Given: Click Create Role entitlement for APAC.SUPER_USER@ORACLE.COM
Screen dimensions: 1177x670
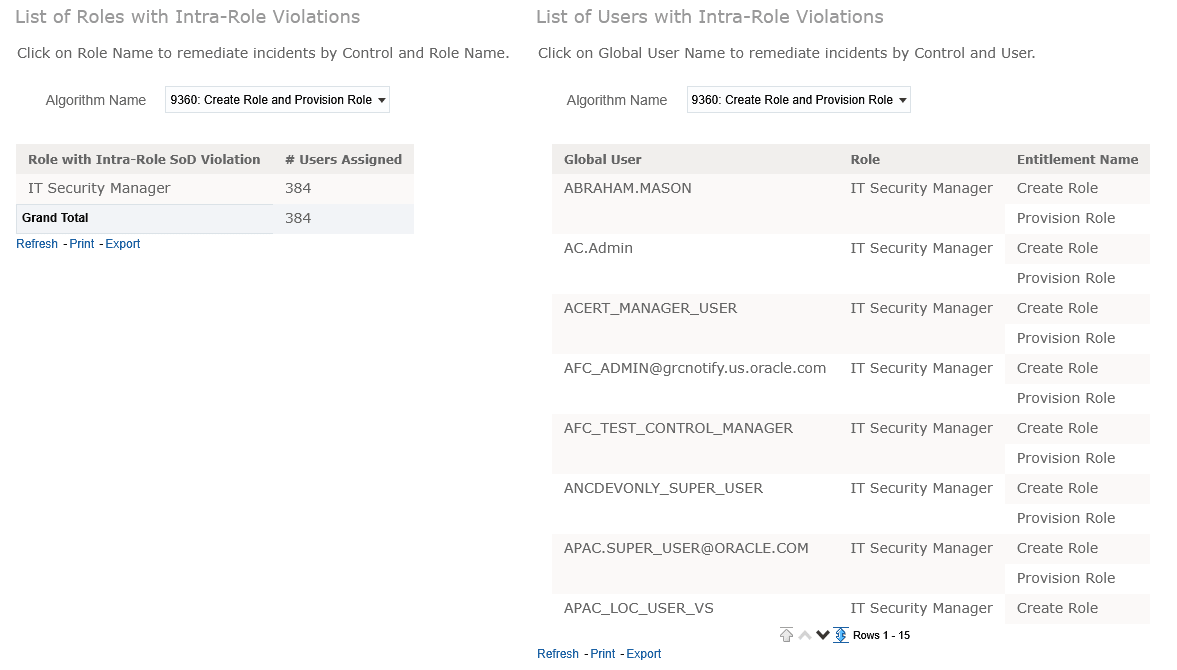Looking at the screenshot, I should point(1057,548).
